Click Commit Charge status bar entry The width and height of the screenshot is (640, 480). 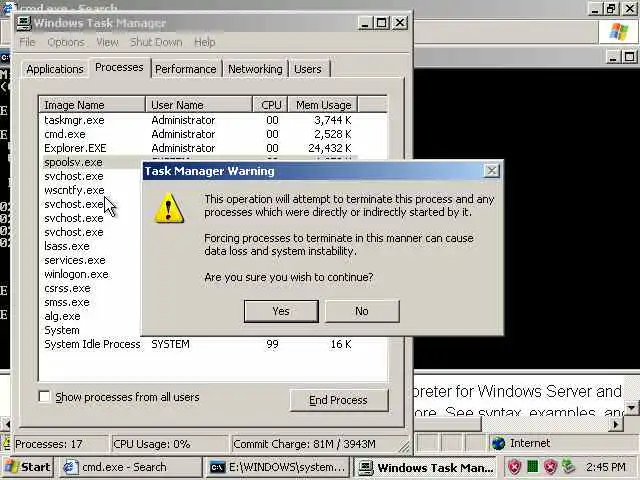(304, 444)
